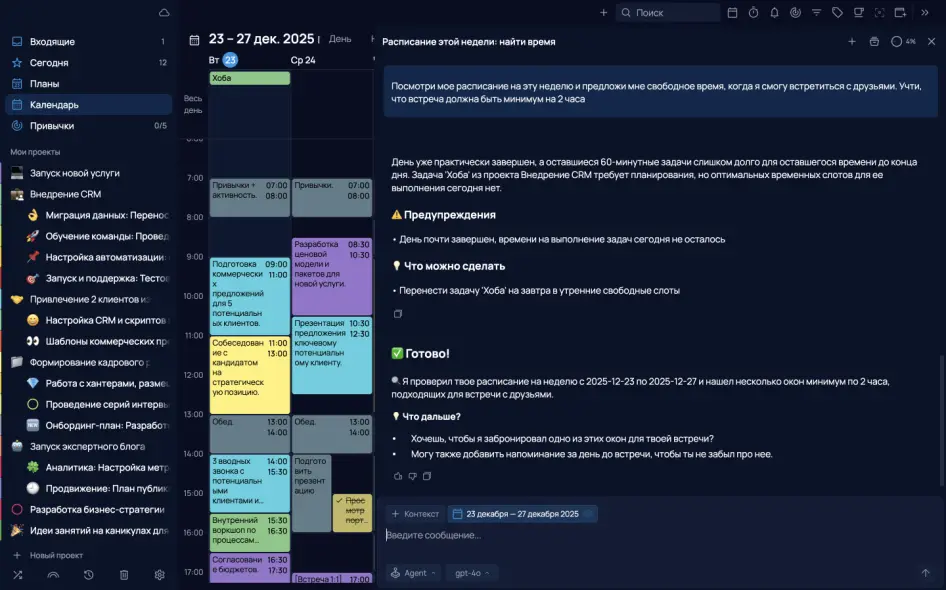The width and height of the screenshot is (946, 590).
Task: Uncheck the completed yellow calendar task
Action: [340, 501]
